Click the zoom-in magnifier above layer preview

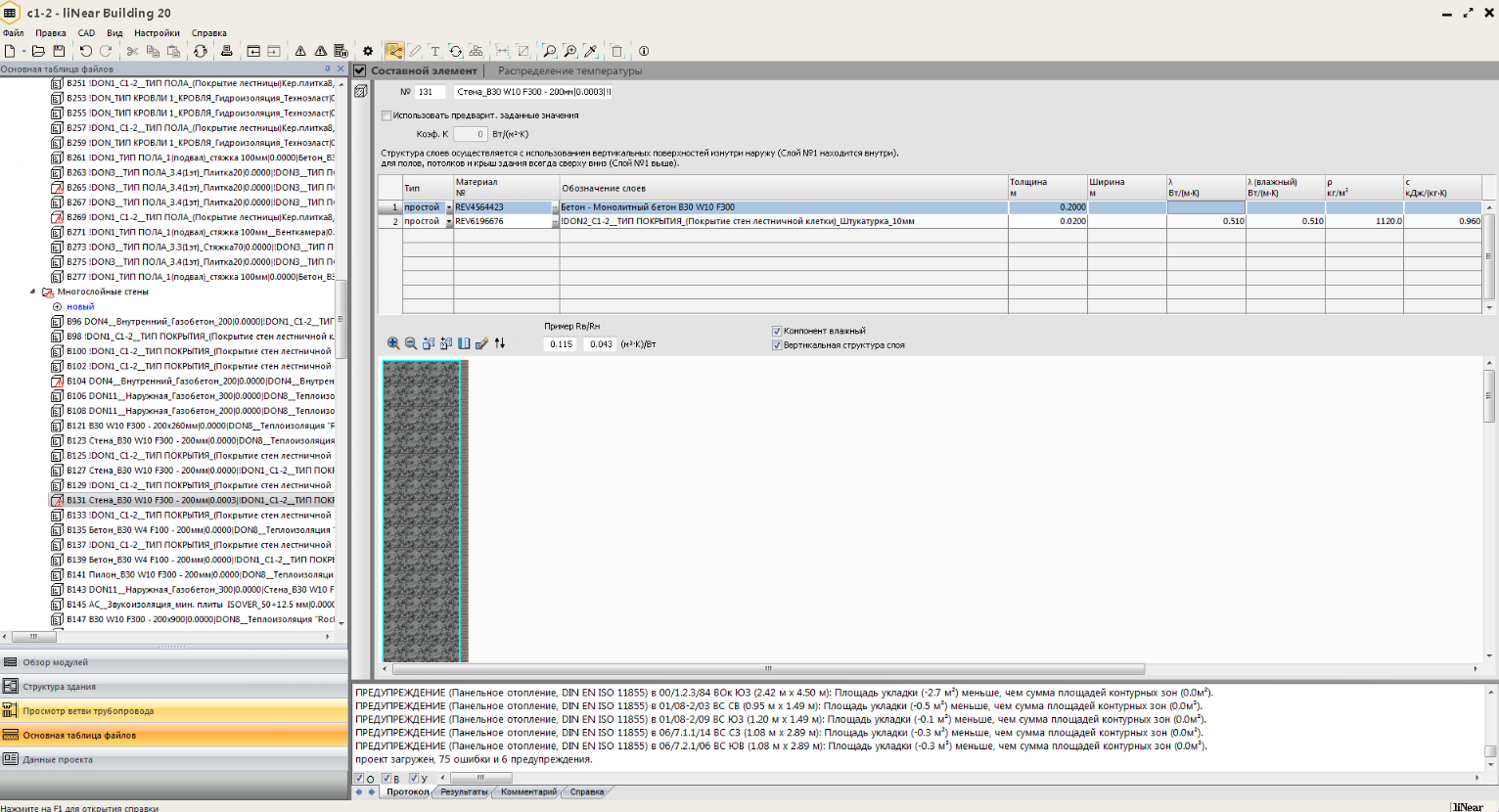coord(393,343)
